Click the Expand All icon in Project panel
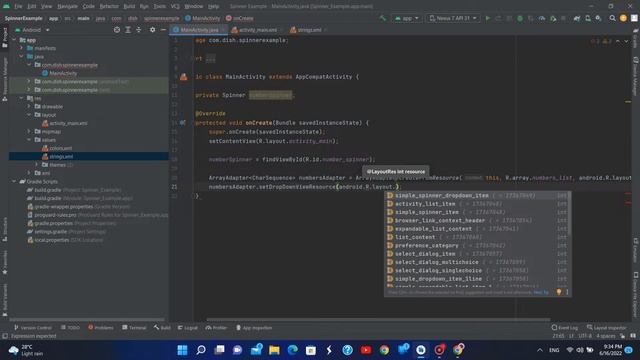This screenshot has height=360, width=640. (128, 30)
